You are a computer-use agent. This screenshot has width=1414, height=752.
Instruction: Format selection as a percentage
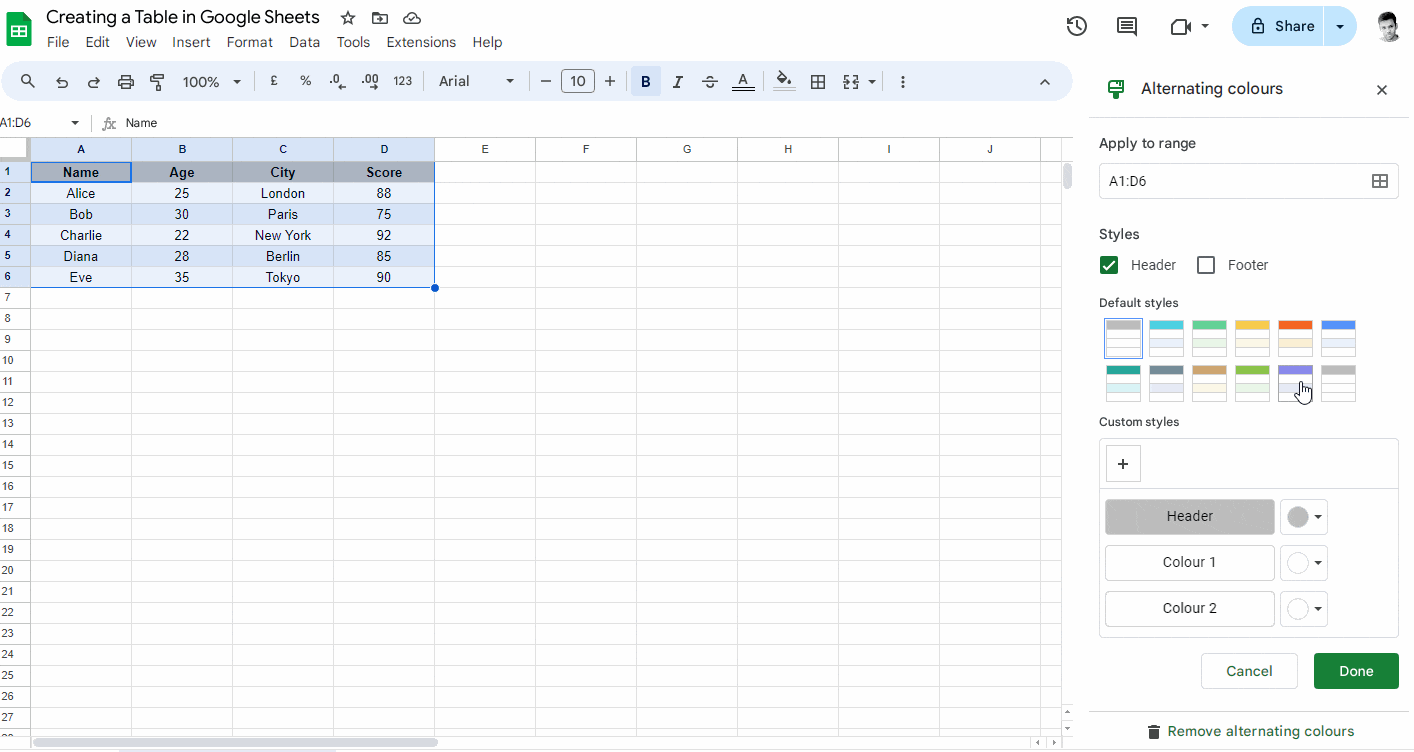(x=305, y=81)
